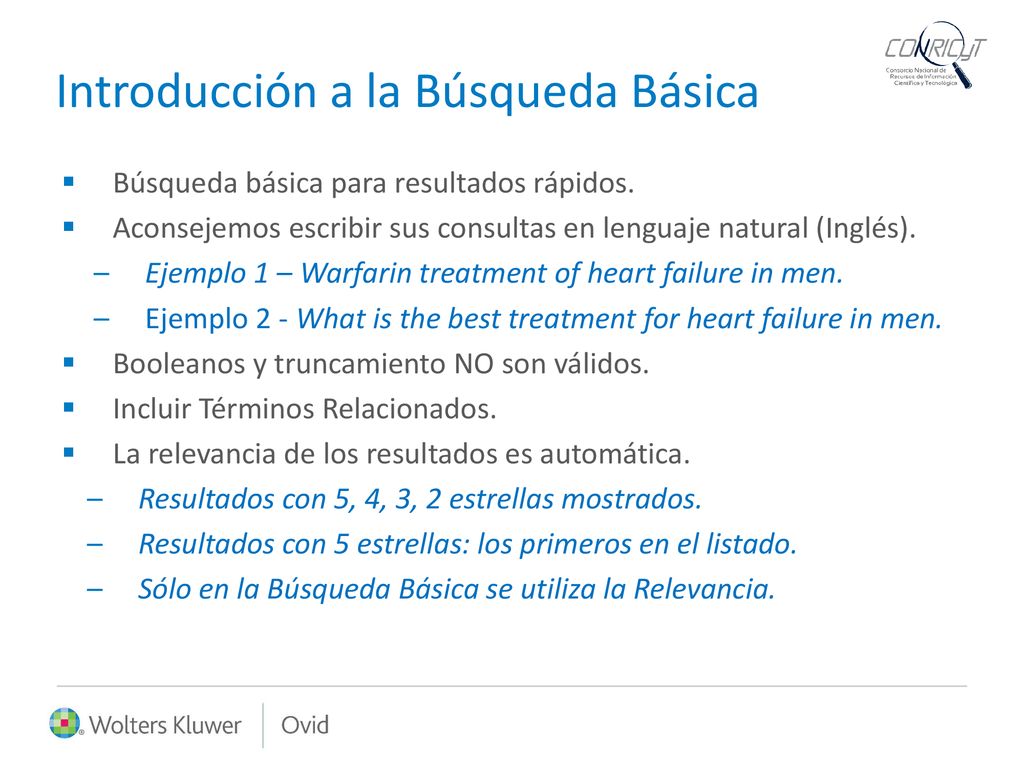Viewport: 1024px width, 768px height.
Task: Click the CONRICyT logo in corner
Action: point(935,55)
